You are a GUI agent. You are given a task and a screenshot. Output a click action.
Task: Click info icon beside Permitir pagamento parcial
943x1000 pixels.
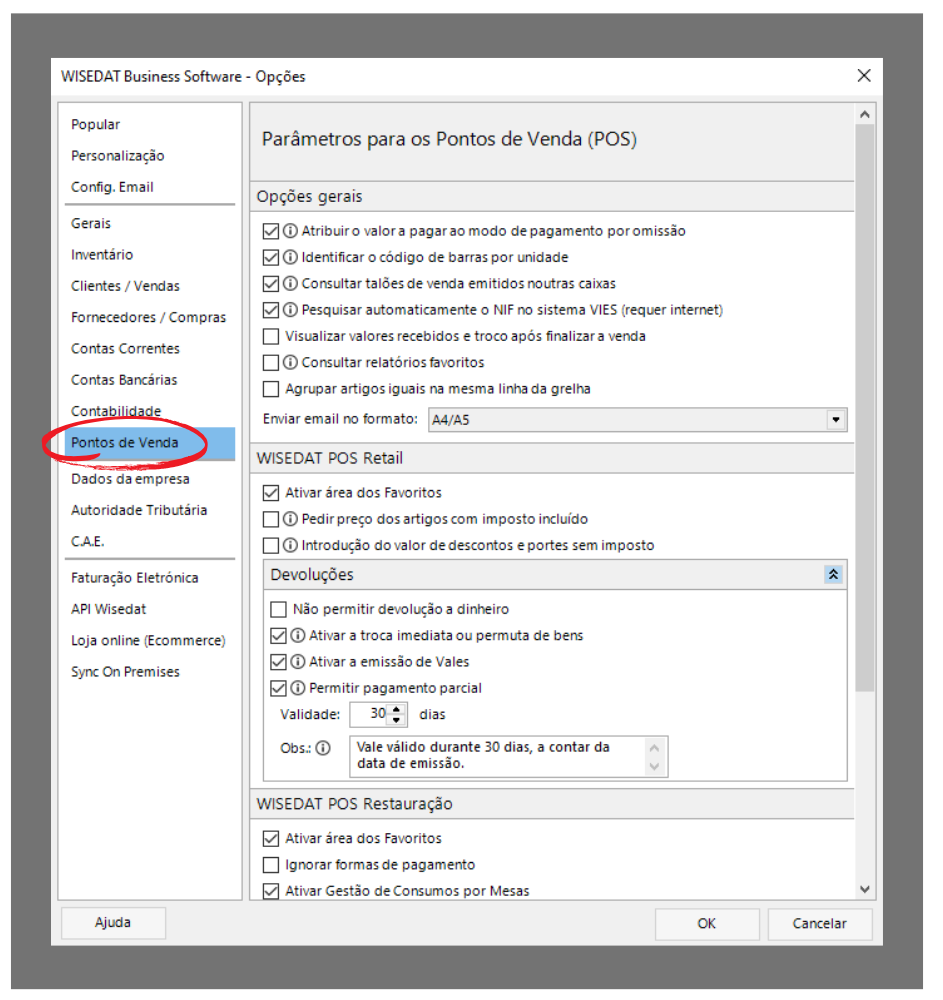coord(298,688)
